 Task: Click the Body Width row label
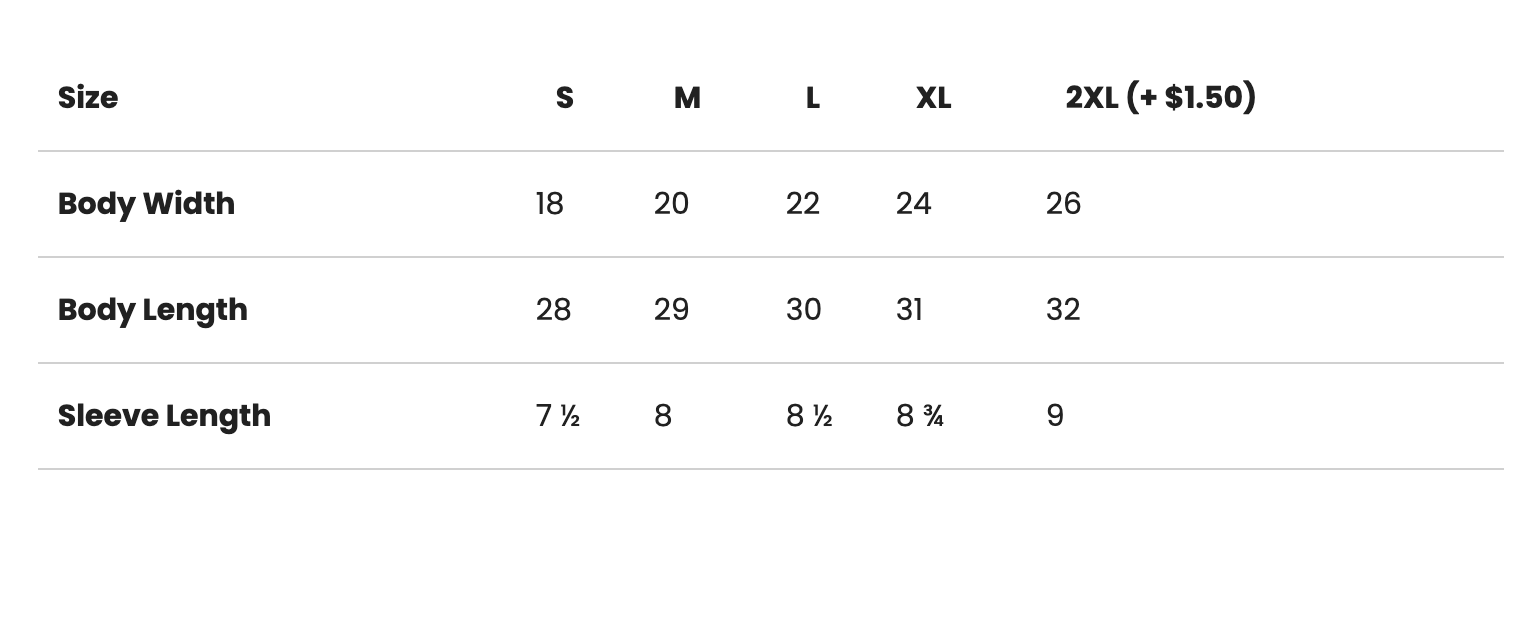coord(146,204)
